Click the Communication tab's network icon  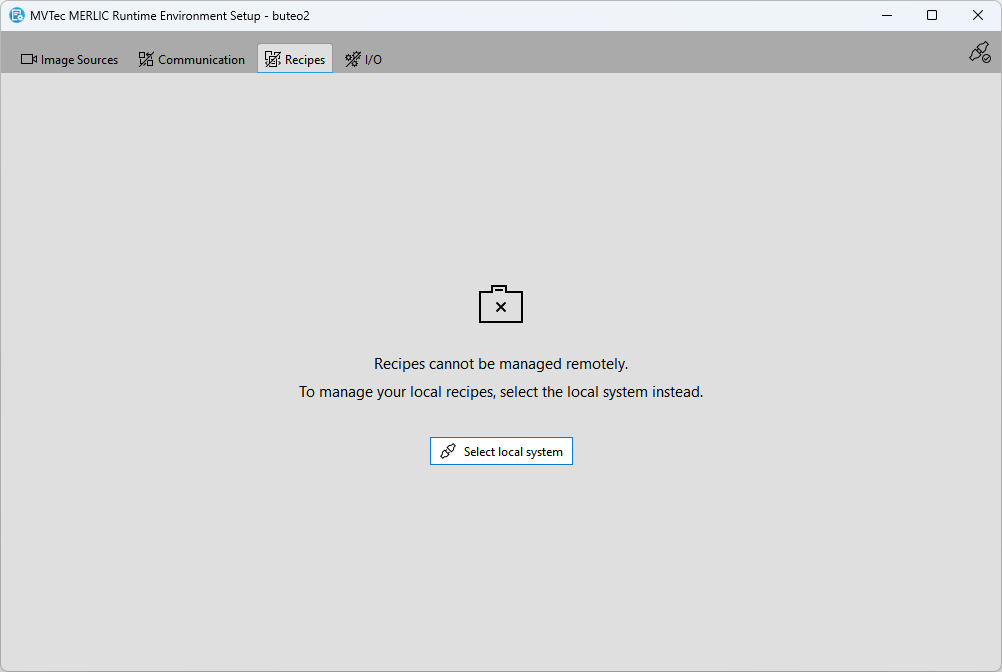tap(146, 60)
